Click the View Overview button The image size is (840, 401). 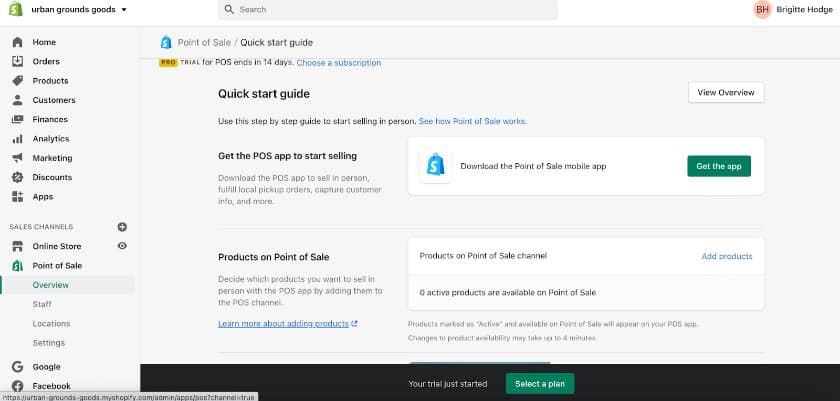tap(726, 92)
